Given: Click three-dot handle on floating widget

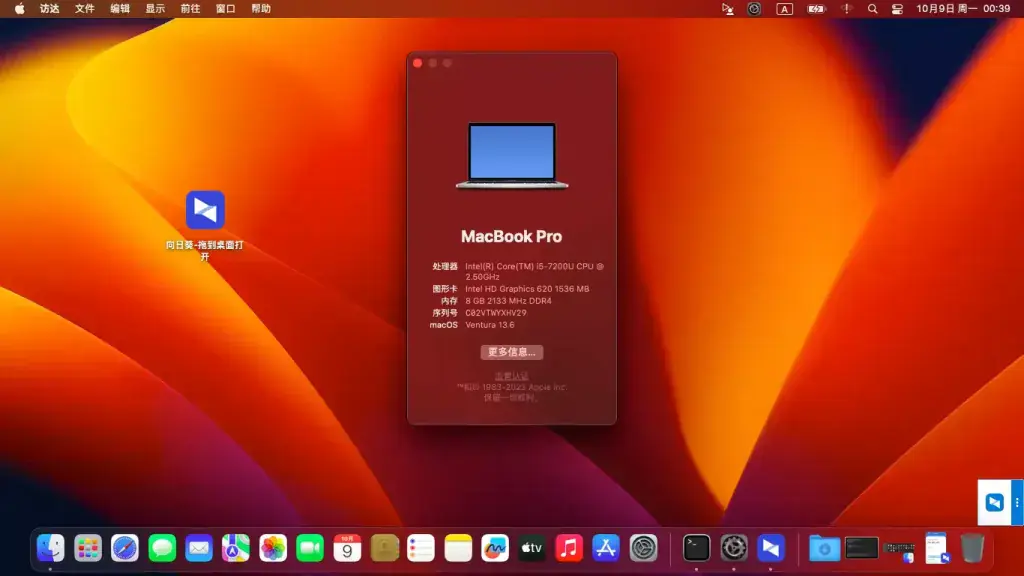Looking at the screenshot, I should pyautogui.click(x=1017, y=502).
